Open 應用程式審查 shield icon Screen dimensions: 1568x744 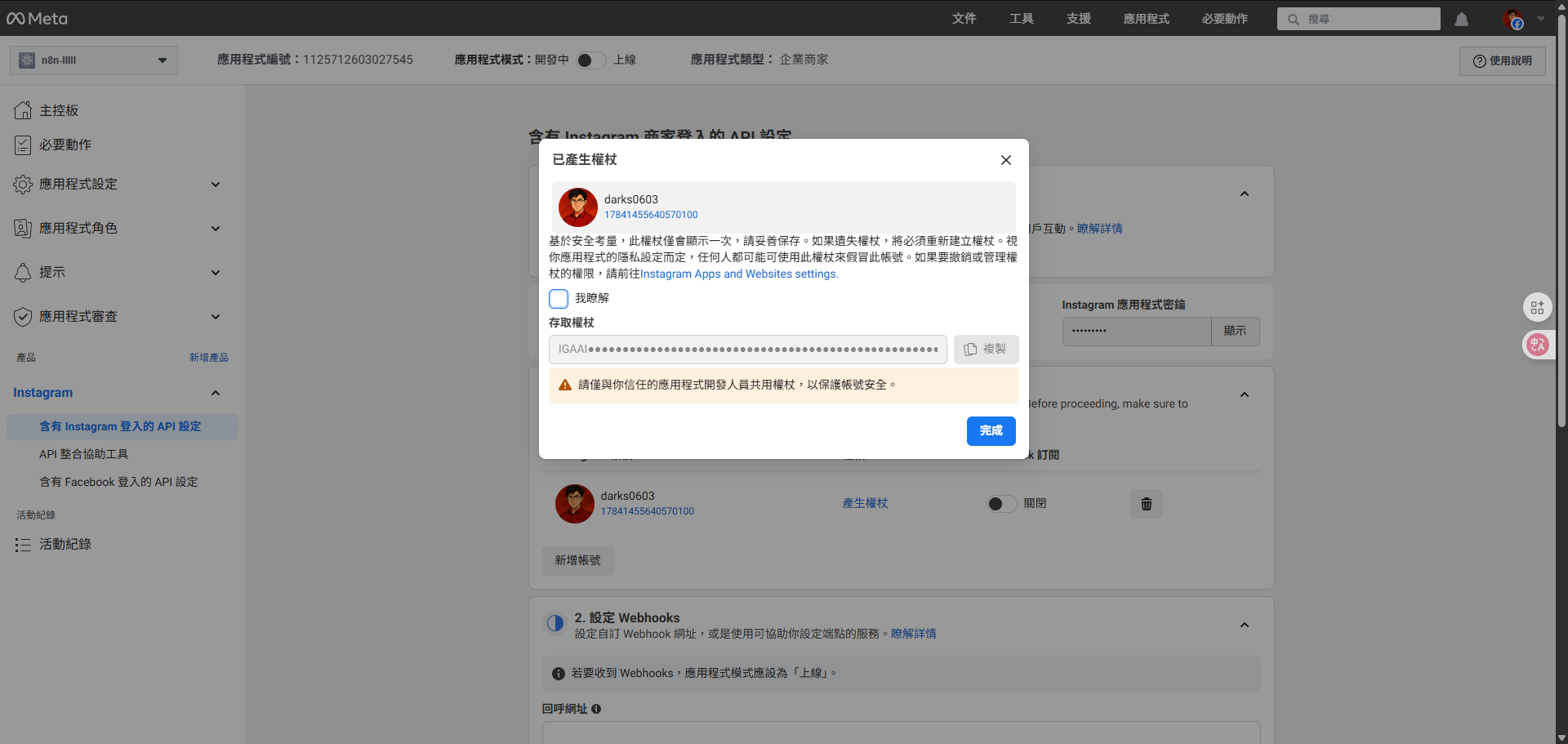click(23, 316)
